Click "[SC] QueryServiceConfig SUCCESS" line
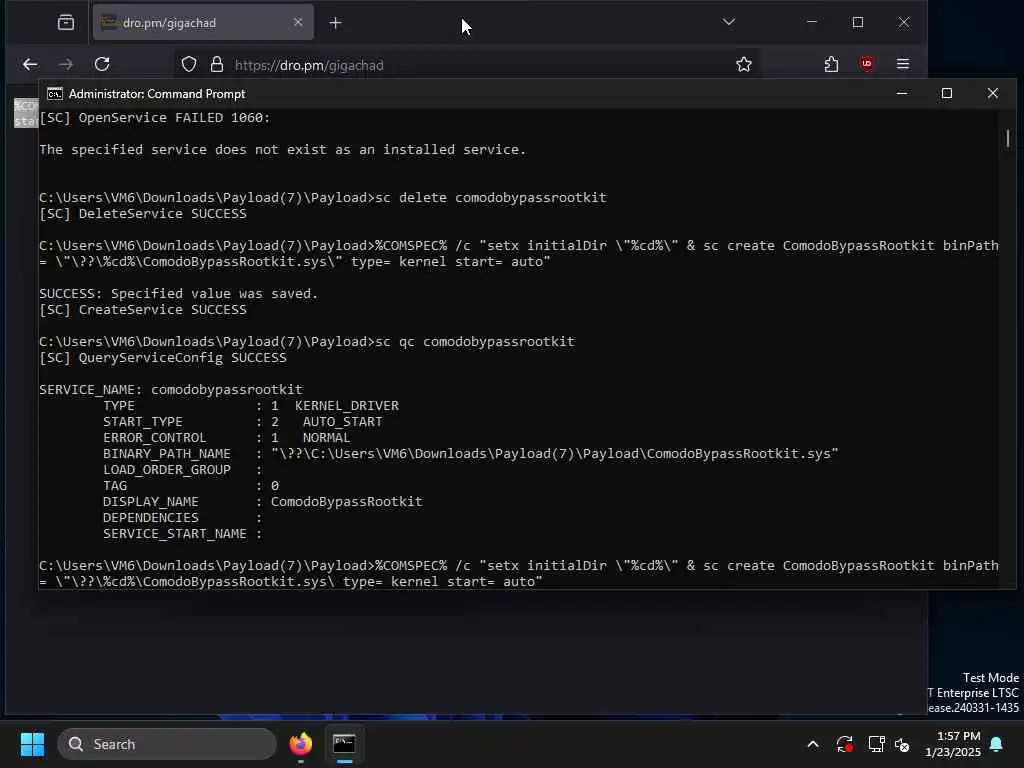This screenshot has width=1024, height=768. pos(163,357)
